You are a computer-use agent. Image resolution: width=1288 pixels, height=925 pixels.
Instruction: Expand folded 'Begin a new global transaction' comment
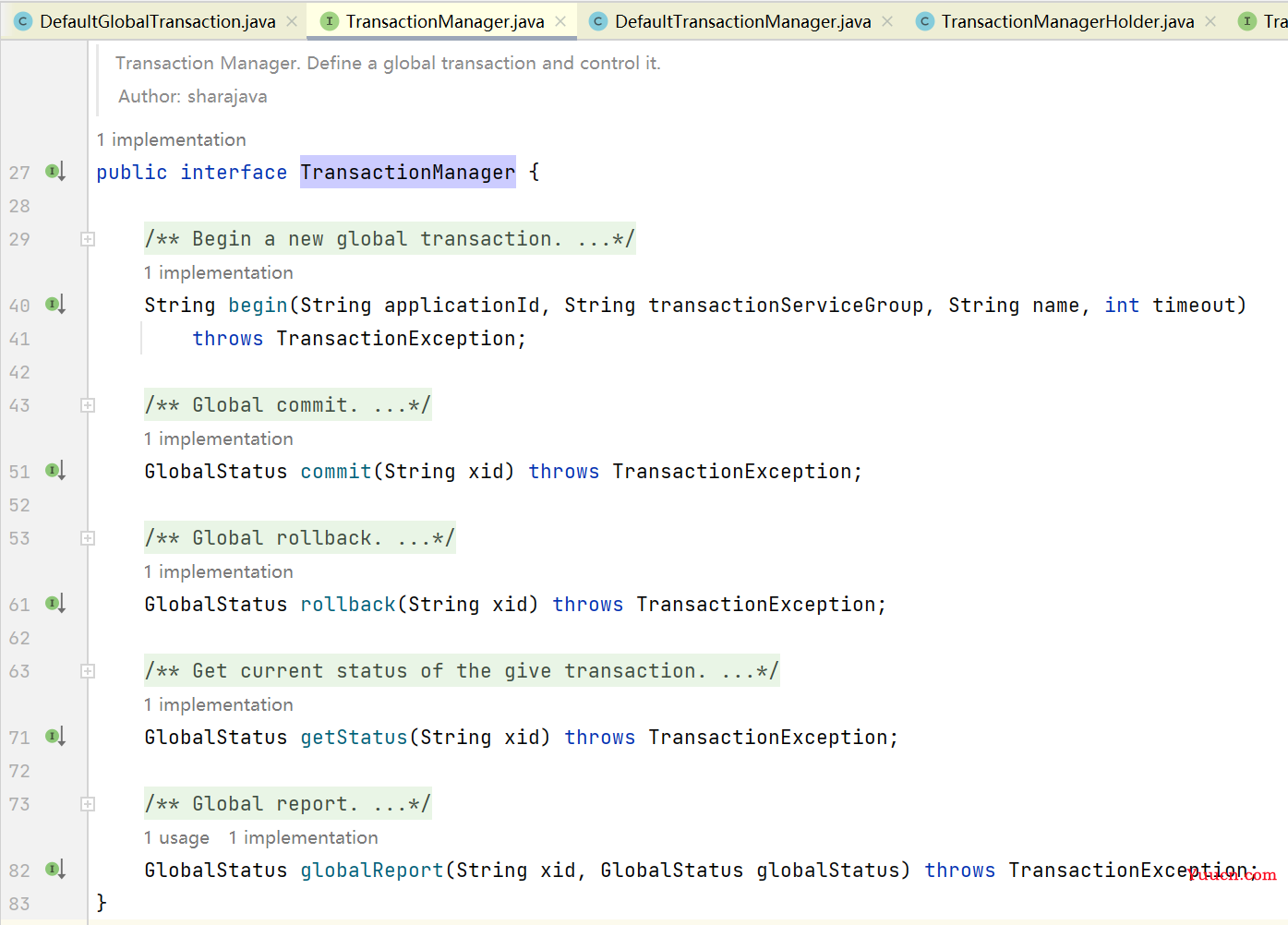[88, 239]
